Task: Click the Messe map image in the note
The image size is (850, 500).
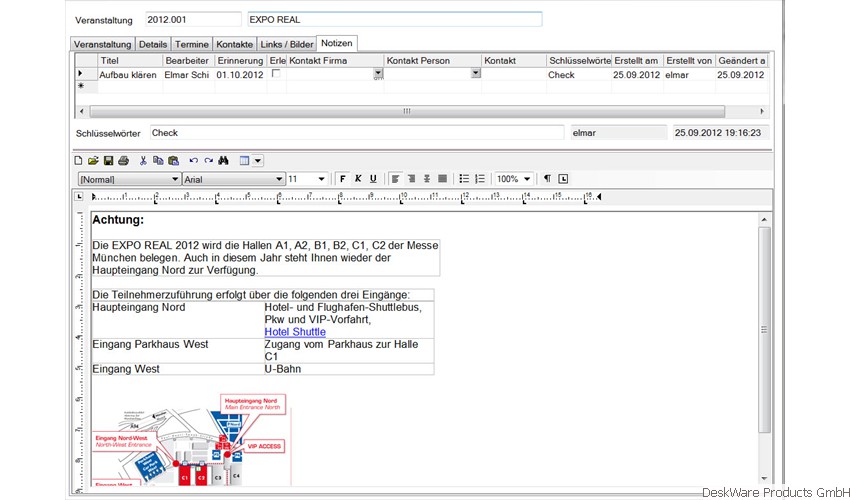Action: [x=191, y=439]
